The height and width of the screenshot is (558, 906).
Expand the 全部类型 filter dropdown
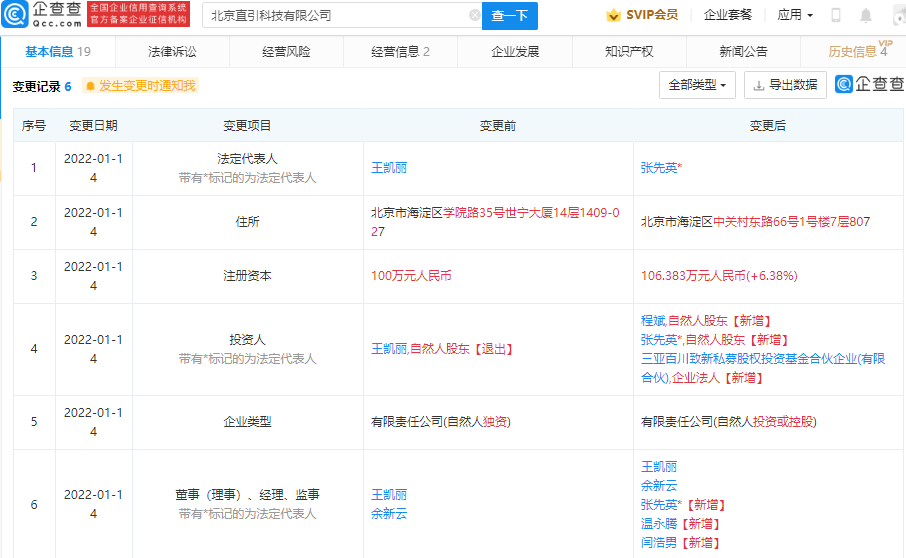[x=698, y=85]
